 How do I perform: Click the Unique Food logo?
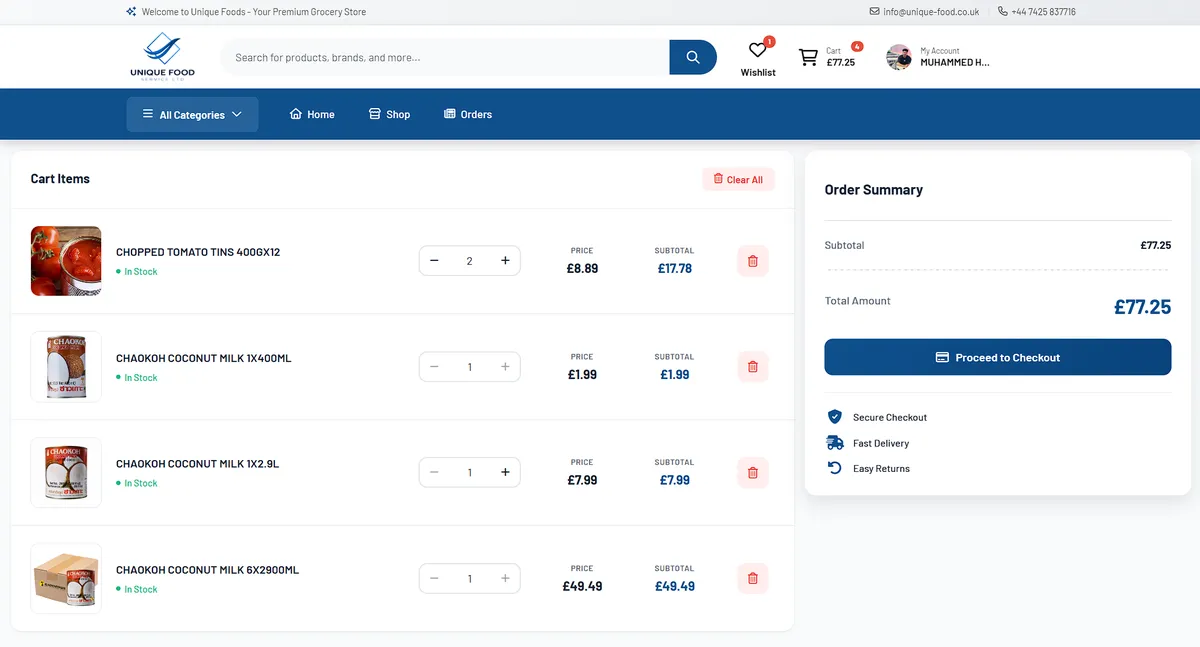(x=162, y=56)
